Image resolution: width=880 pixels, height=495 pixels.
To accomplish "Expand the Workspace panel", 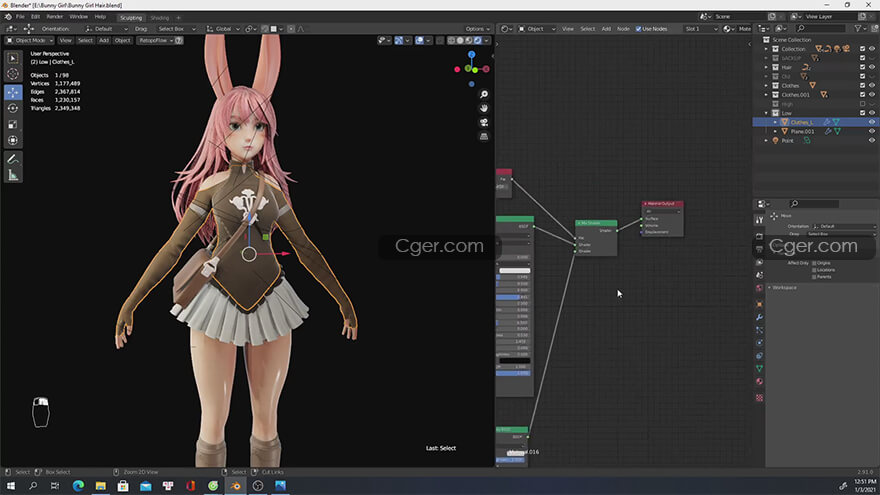I will point(783,287).
